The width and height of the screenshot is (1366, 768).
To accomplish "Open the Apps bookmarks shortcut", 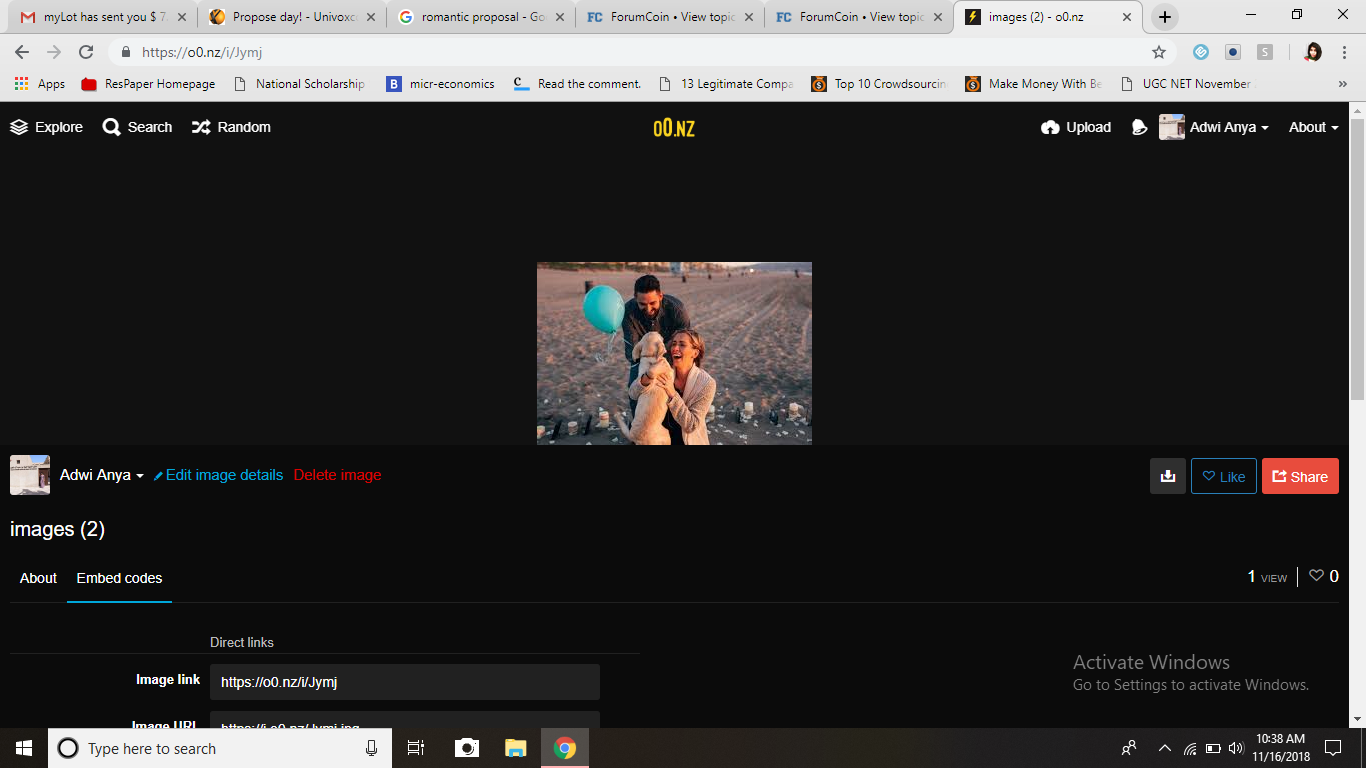I will click(40, 84).
